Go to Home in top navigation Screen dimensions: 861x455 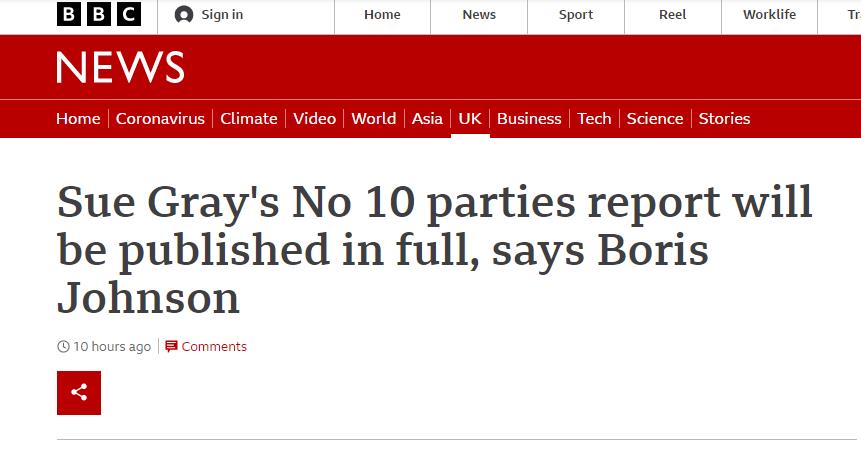[x=382, y=15]
